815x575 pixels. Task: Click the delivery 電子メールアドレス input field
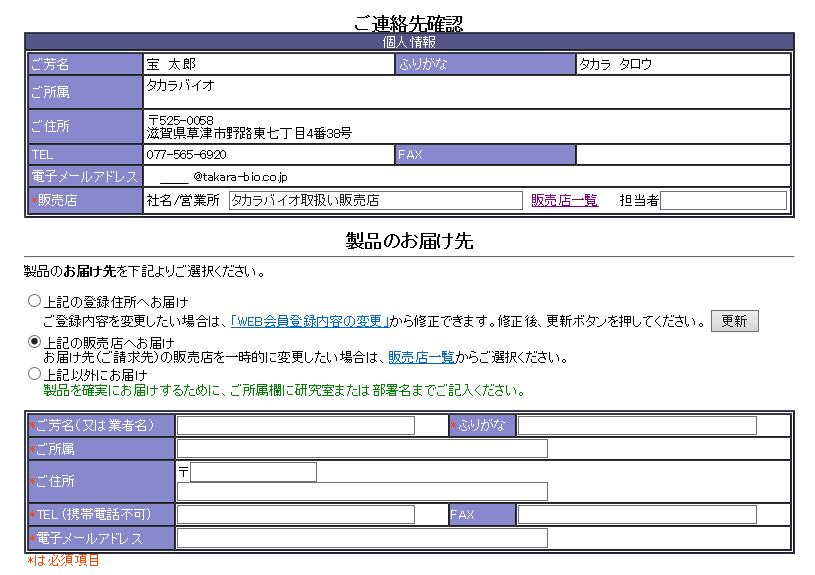362,538
